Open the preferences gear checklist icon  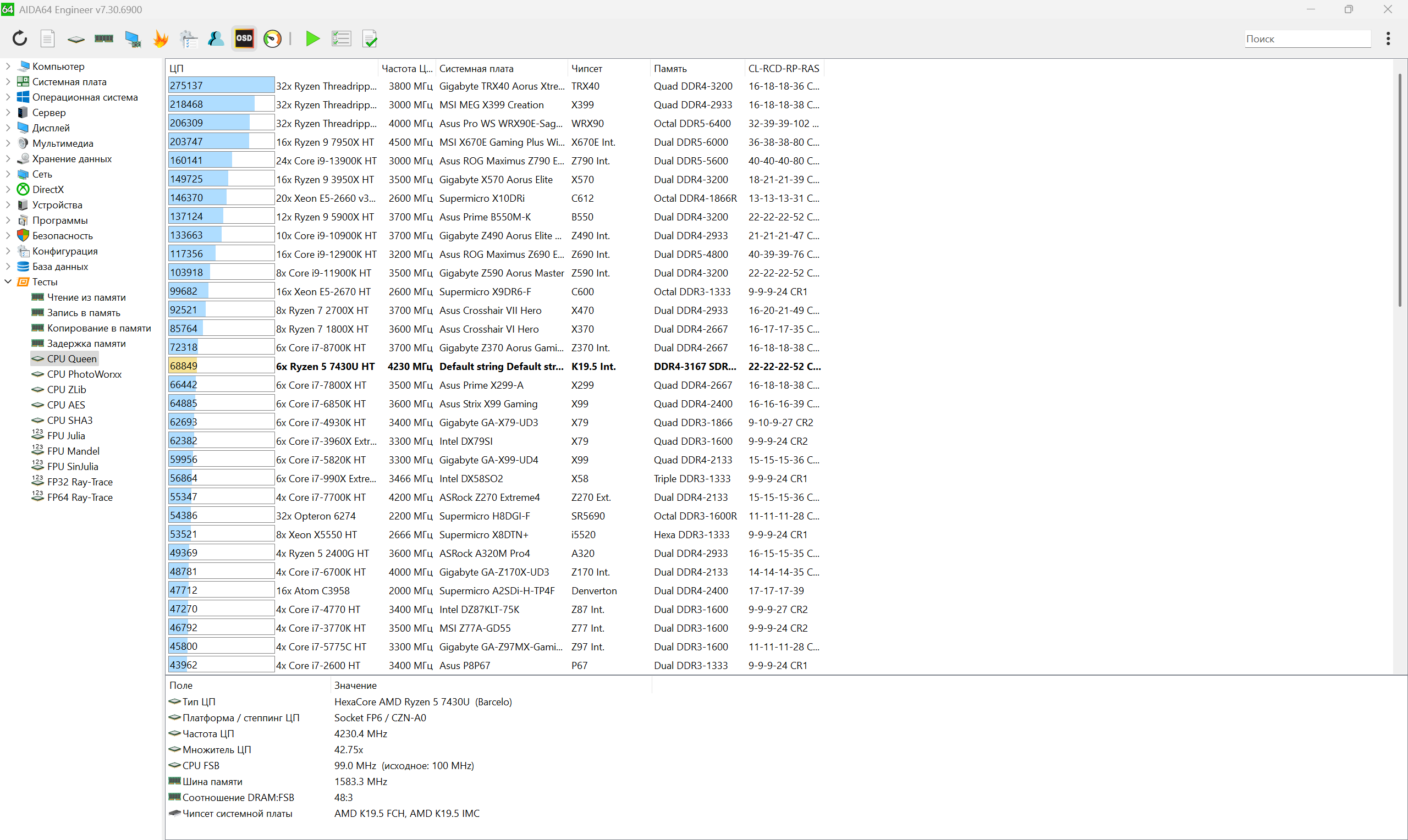(x=189, y=38)
